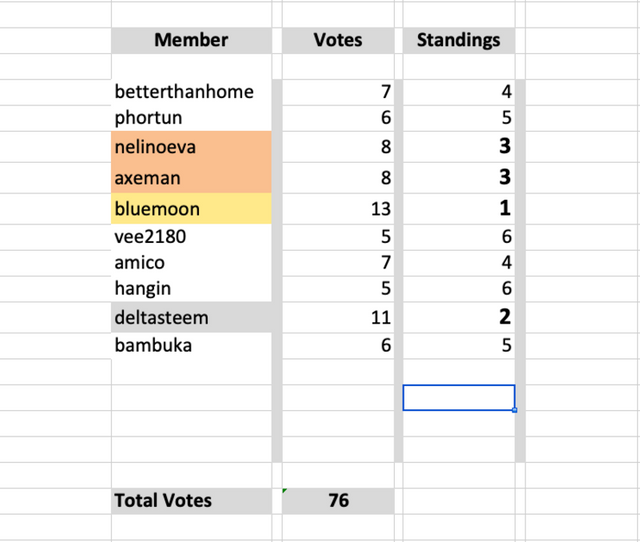The image size is (640, 542).
Task: Click the gray deltasteem cell
Action: (x=191, y=317)
